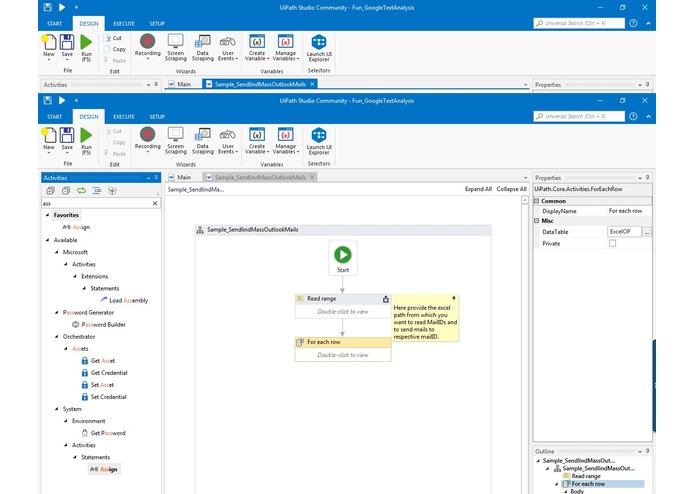This screenshot has height=494, width=695.
Task: Click Universal Search box in the lower window
Action: click(x=579, y=116)
